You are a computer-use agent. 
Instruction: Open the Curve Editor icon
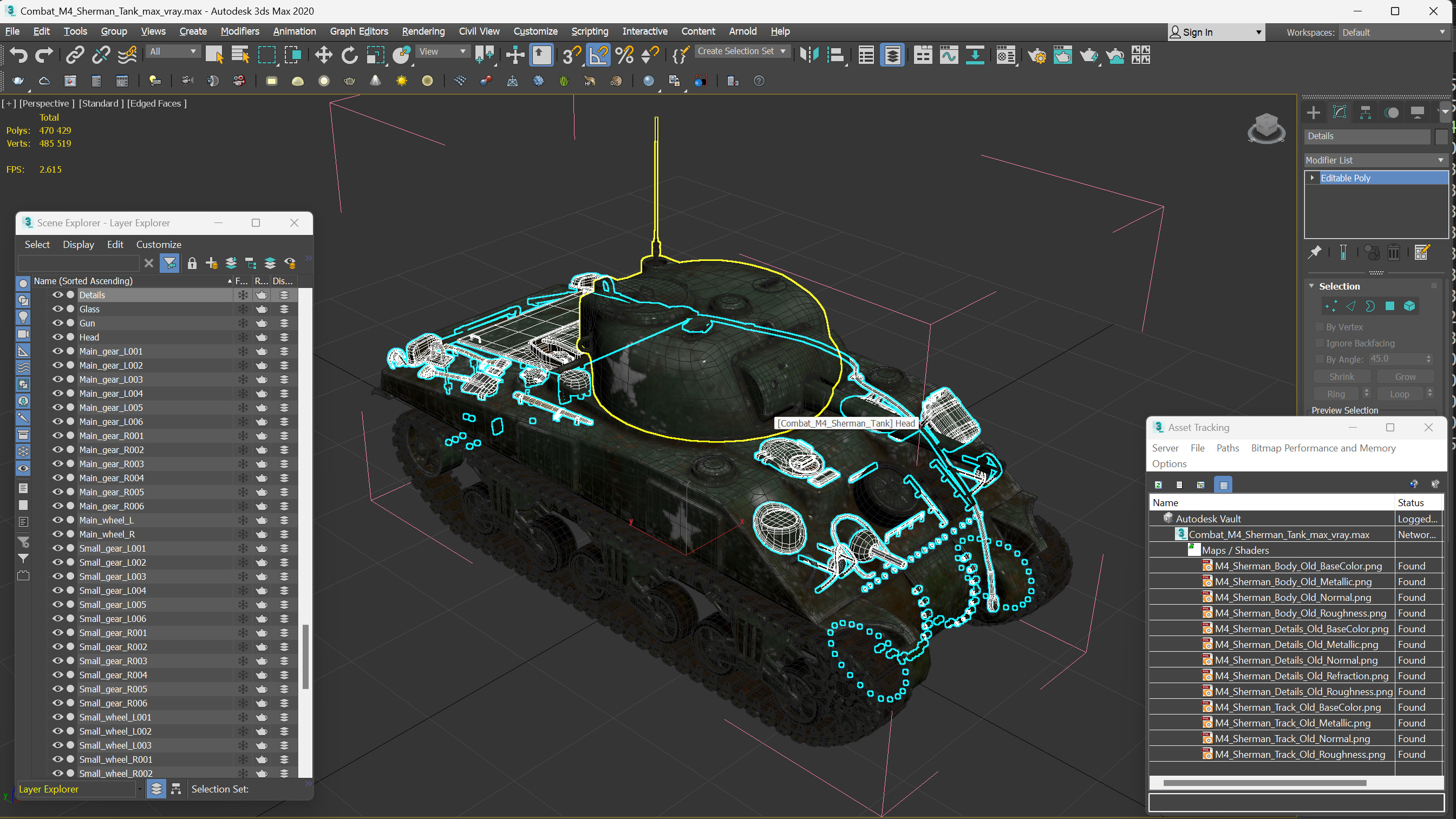(x=949, y=55)
